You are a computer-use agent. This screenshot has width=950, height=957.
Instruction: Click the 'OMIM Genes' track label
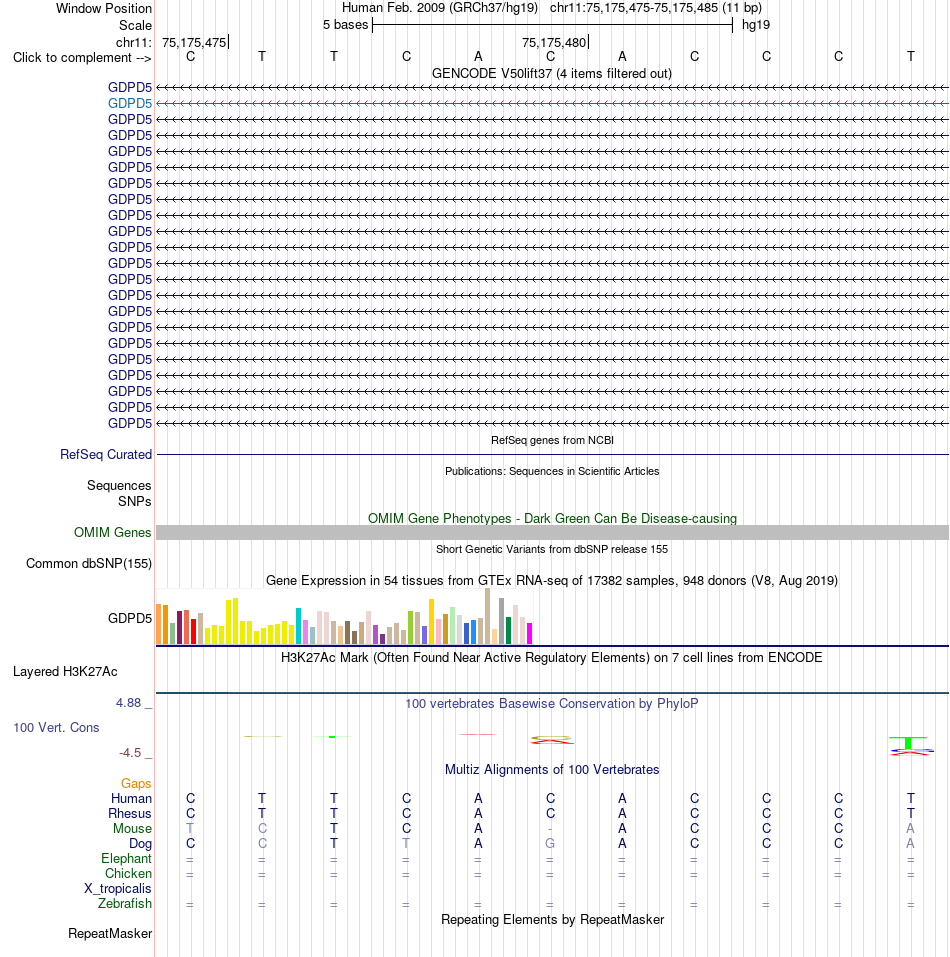coord(112,532)
